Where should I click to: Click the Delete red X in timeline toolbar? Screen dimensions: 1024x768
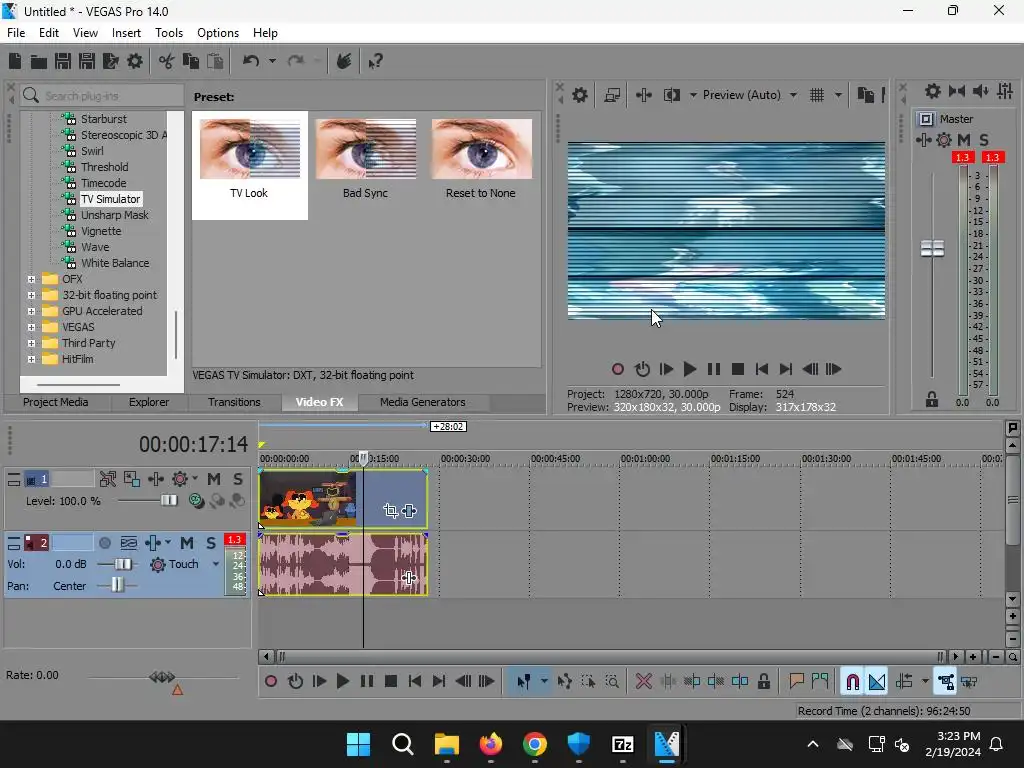pos(643,681)
